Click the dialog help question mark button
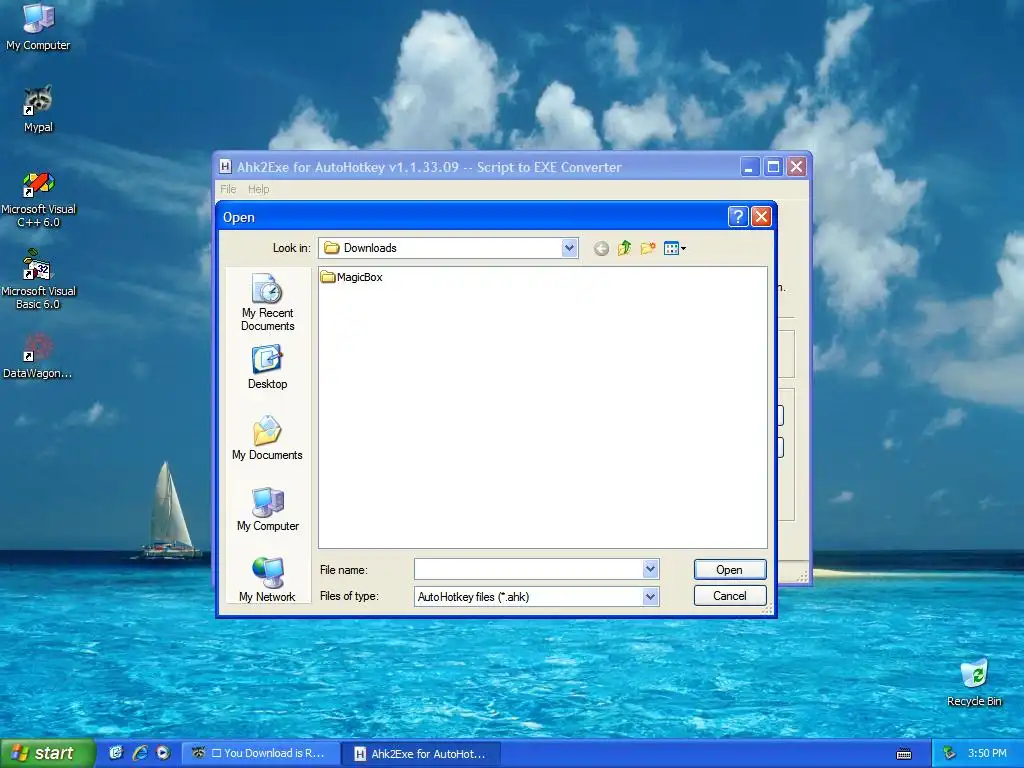Viewport: 1024px width, 768px height. pyautogui.click(x=737, y=217)
